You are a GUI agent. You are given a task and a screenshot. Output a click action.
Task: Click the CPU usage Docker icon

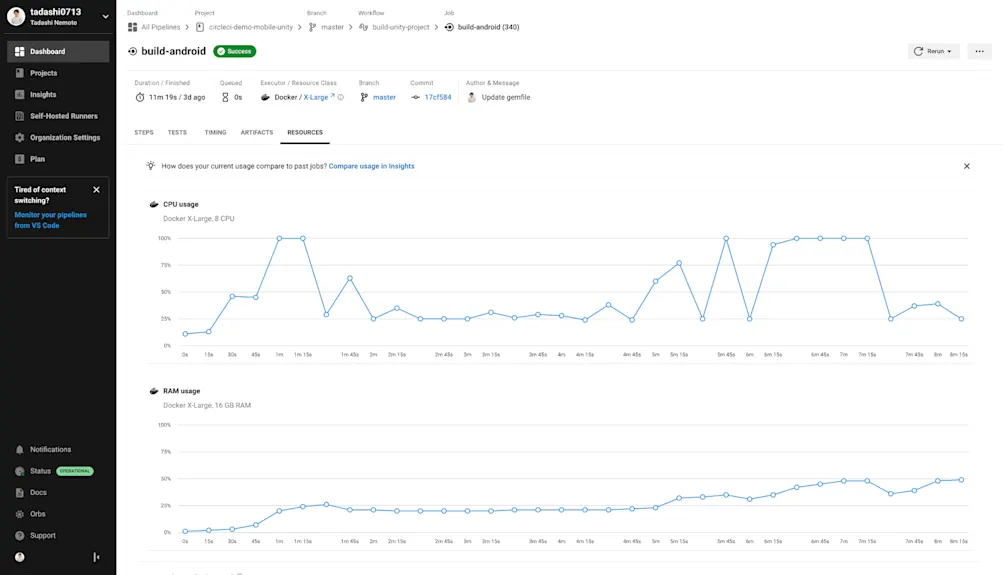[x=154, y=205]
